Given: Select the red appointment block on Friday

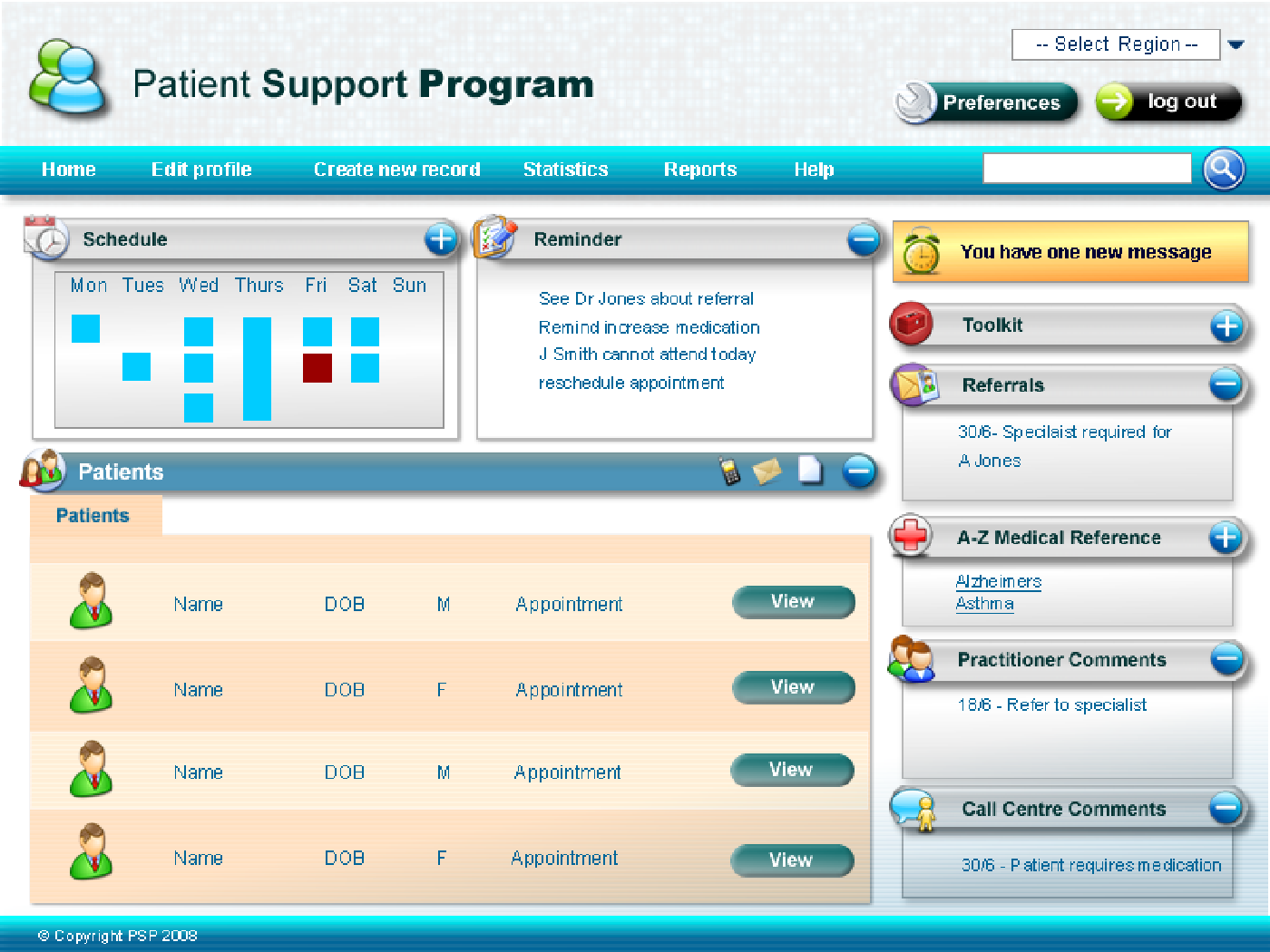Looking at the screenshot, I should pos(317,368).
